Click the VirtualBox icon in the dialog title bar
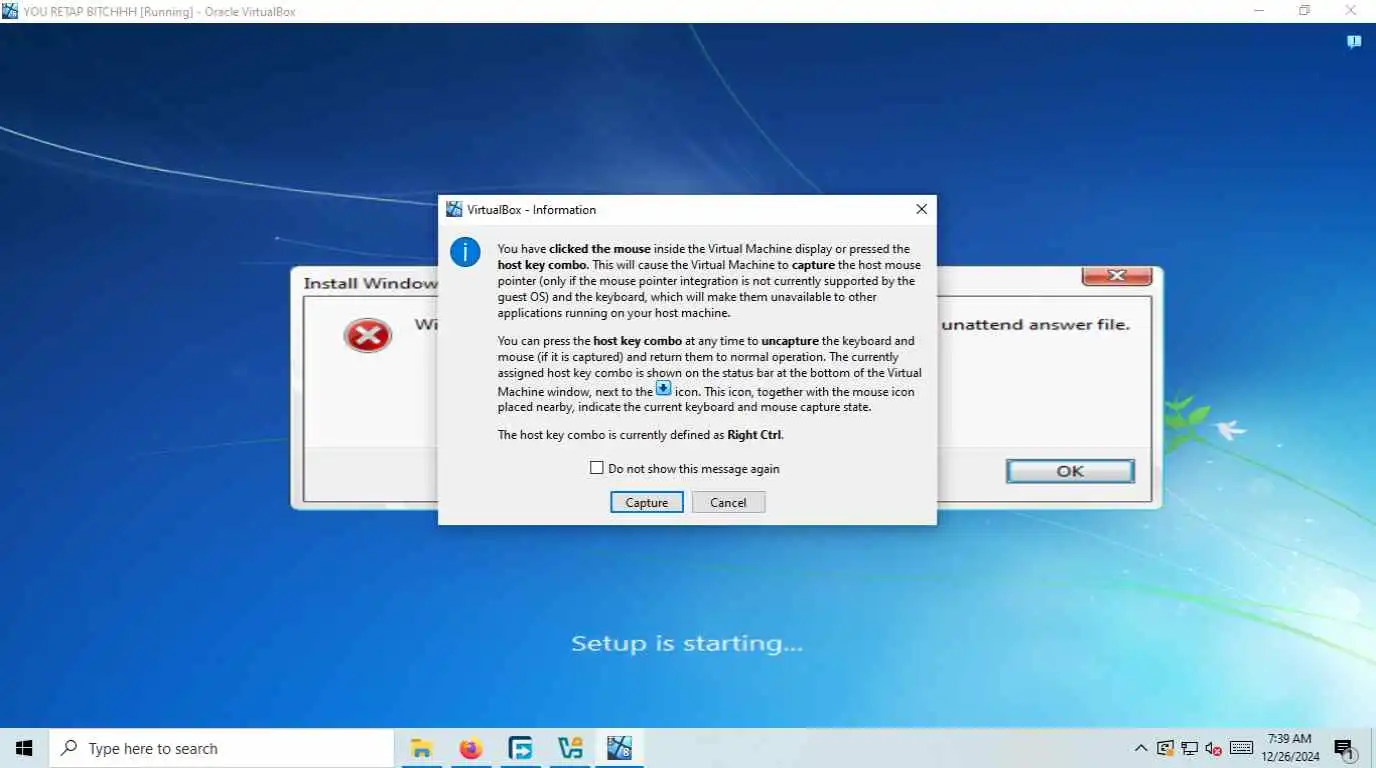The height and width of the screenshot is (768, 1376). [454, 209]
